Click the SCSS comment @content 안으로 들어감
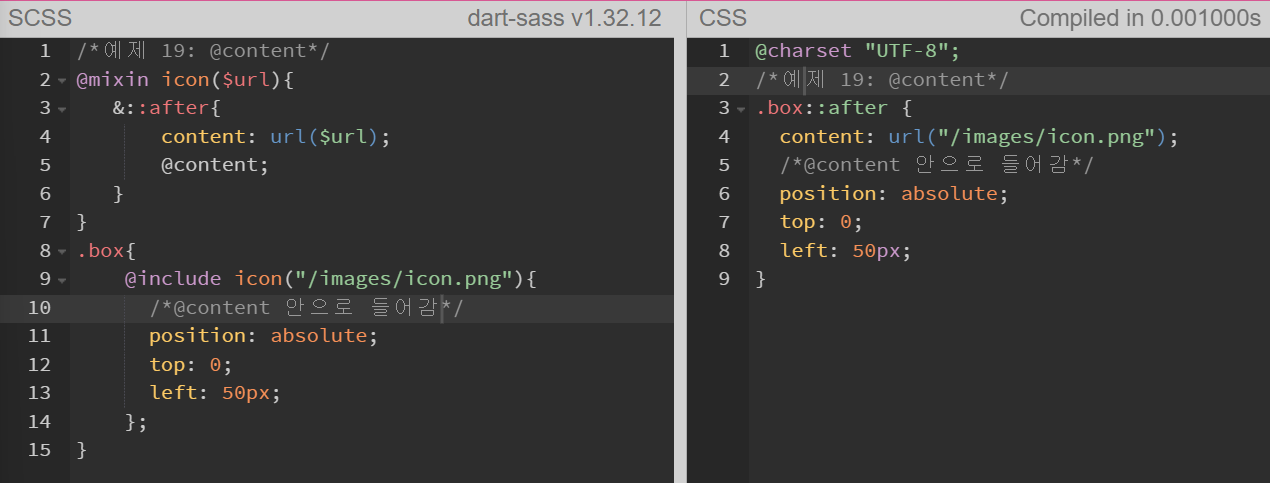 coord(306,308)
